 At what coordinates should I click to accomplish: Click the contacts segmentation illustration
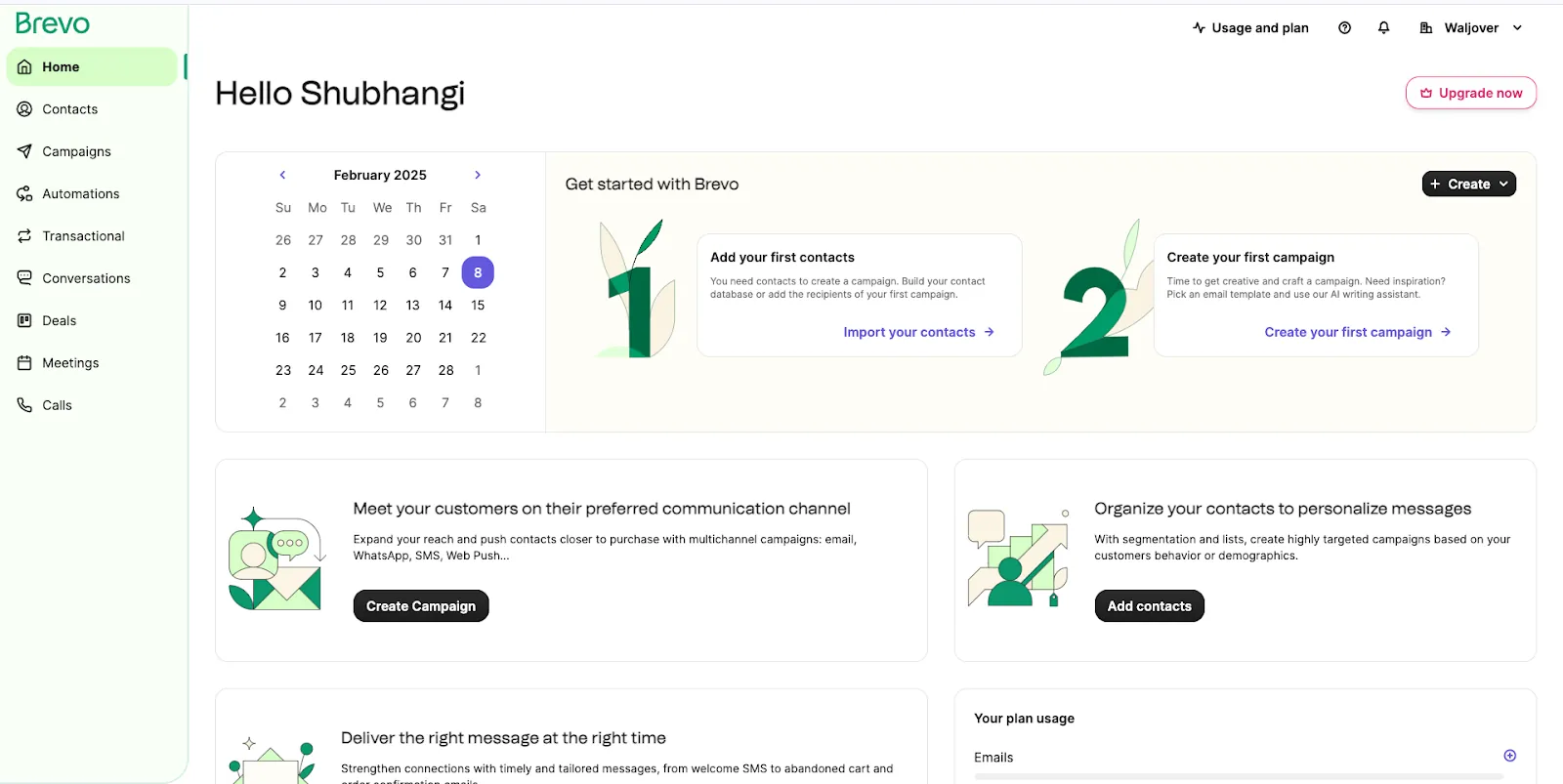[1018, 558]
